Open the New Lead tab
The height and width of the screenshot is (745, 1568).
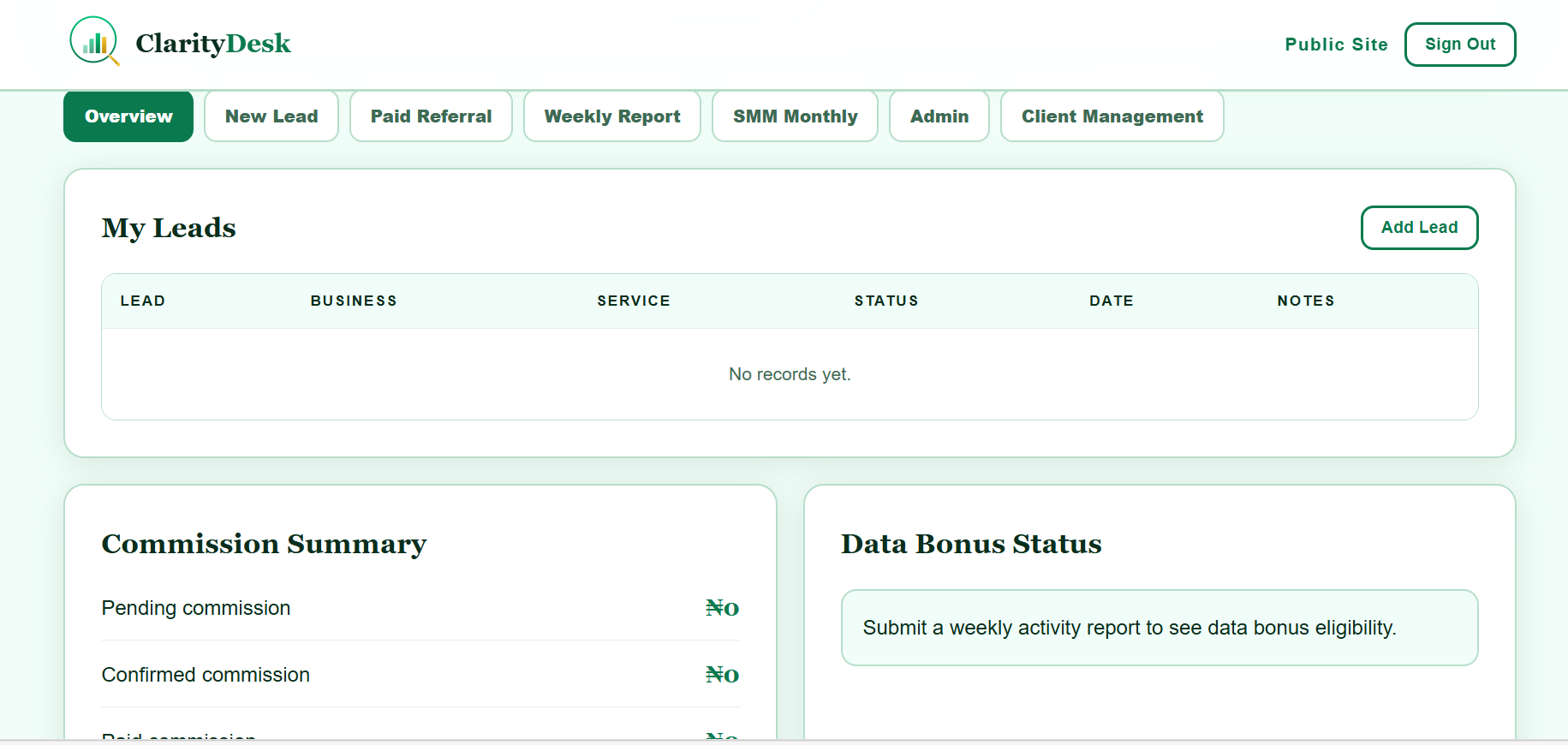271,116
